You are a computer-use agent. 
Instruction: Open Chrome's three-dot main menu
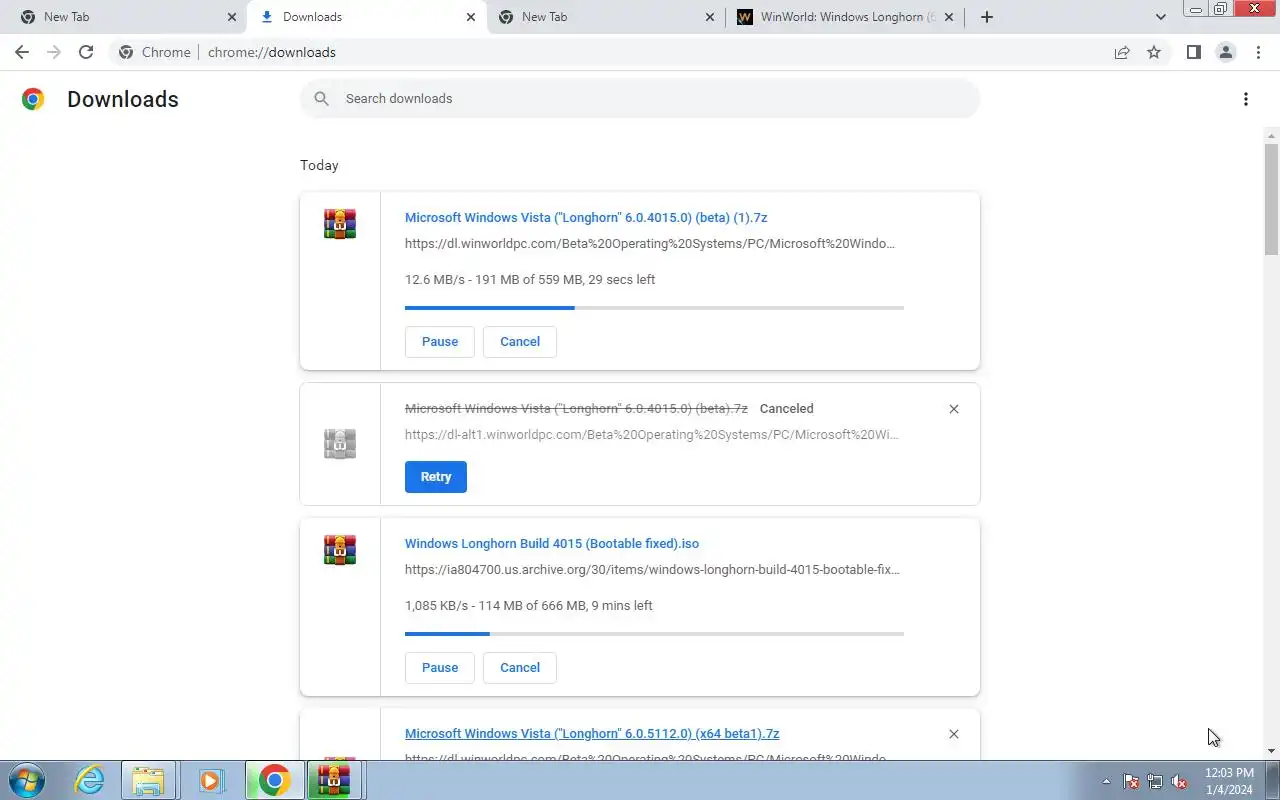pyautogui.click(x=1258, y=52)
